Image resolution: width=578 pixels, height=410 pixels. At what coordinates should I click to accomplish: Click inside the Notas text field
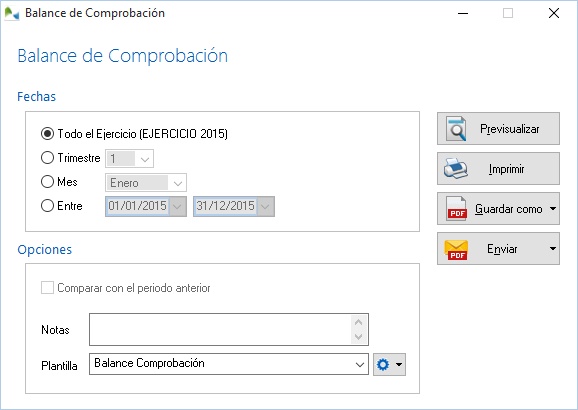(x=220, y=330)
